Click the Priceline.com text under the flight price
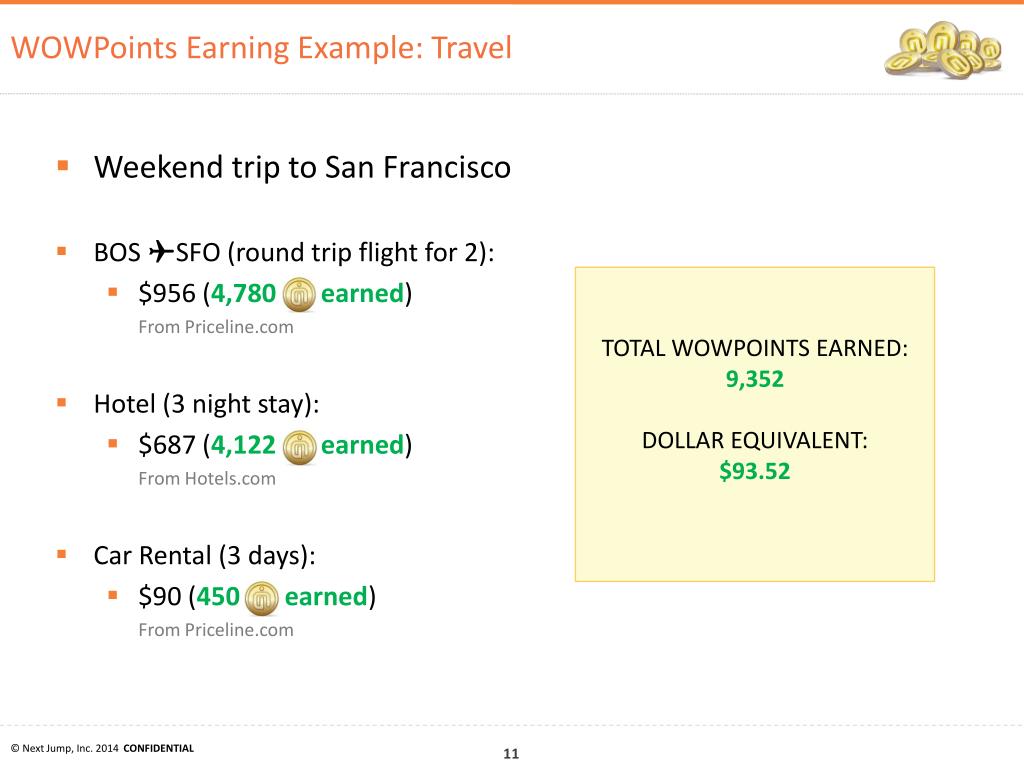1024x768 pixels. (216, 327)
